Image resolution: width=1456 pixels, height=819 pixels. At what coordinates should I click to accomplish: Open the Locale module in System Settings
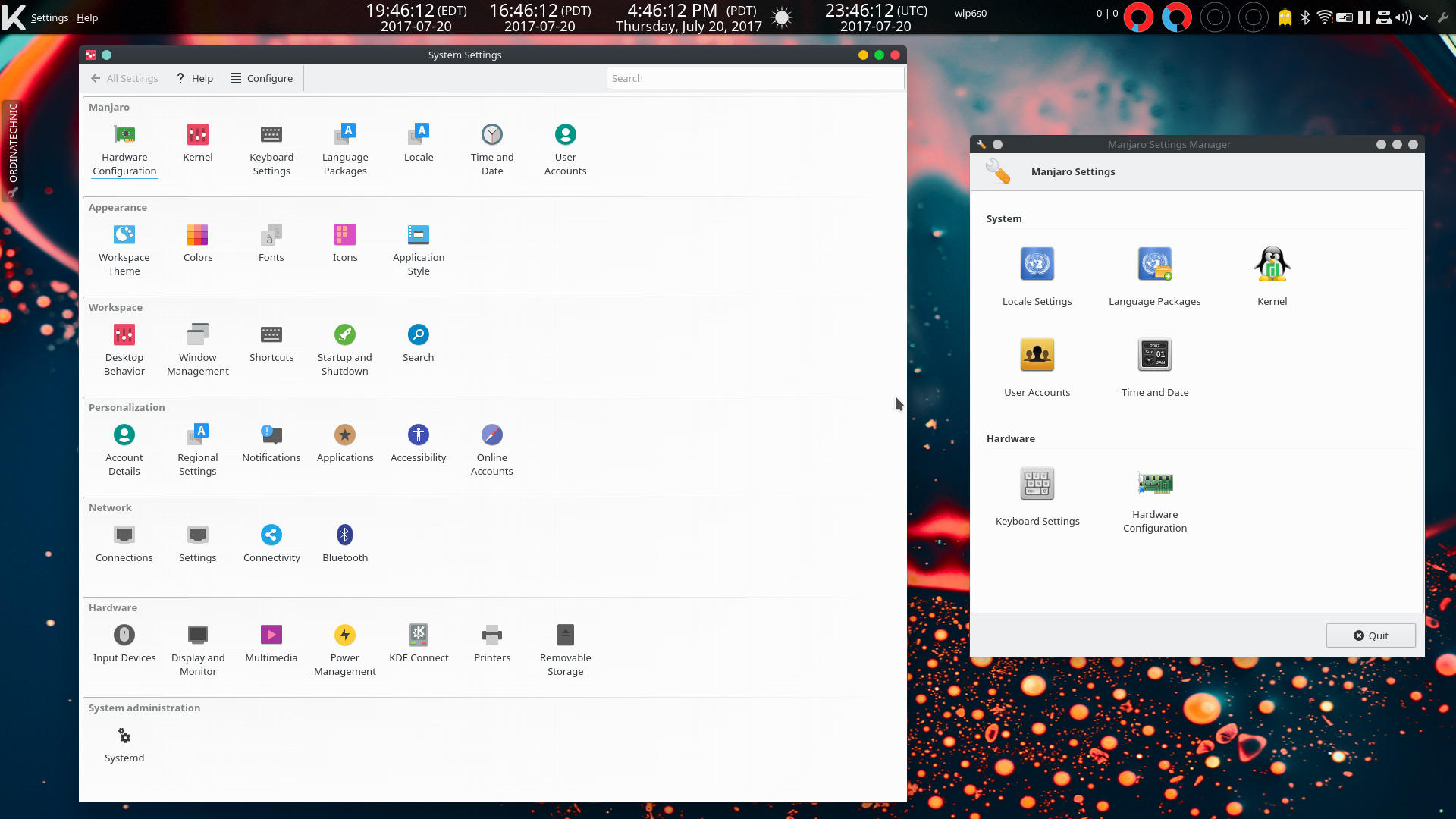click(x=419, y=143)
